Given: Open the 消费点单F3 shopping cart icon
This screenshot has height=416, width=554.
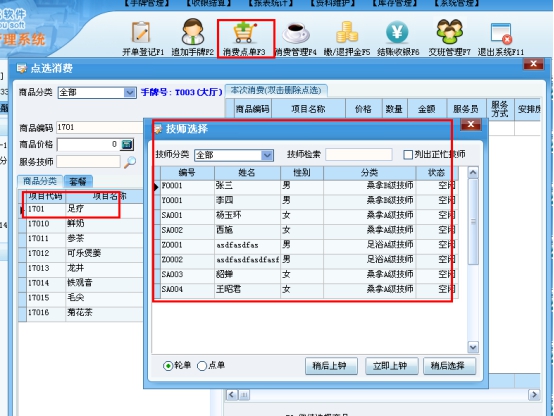Looking at the screenshot, I should click(x=244, y=33).
